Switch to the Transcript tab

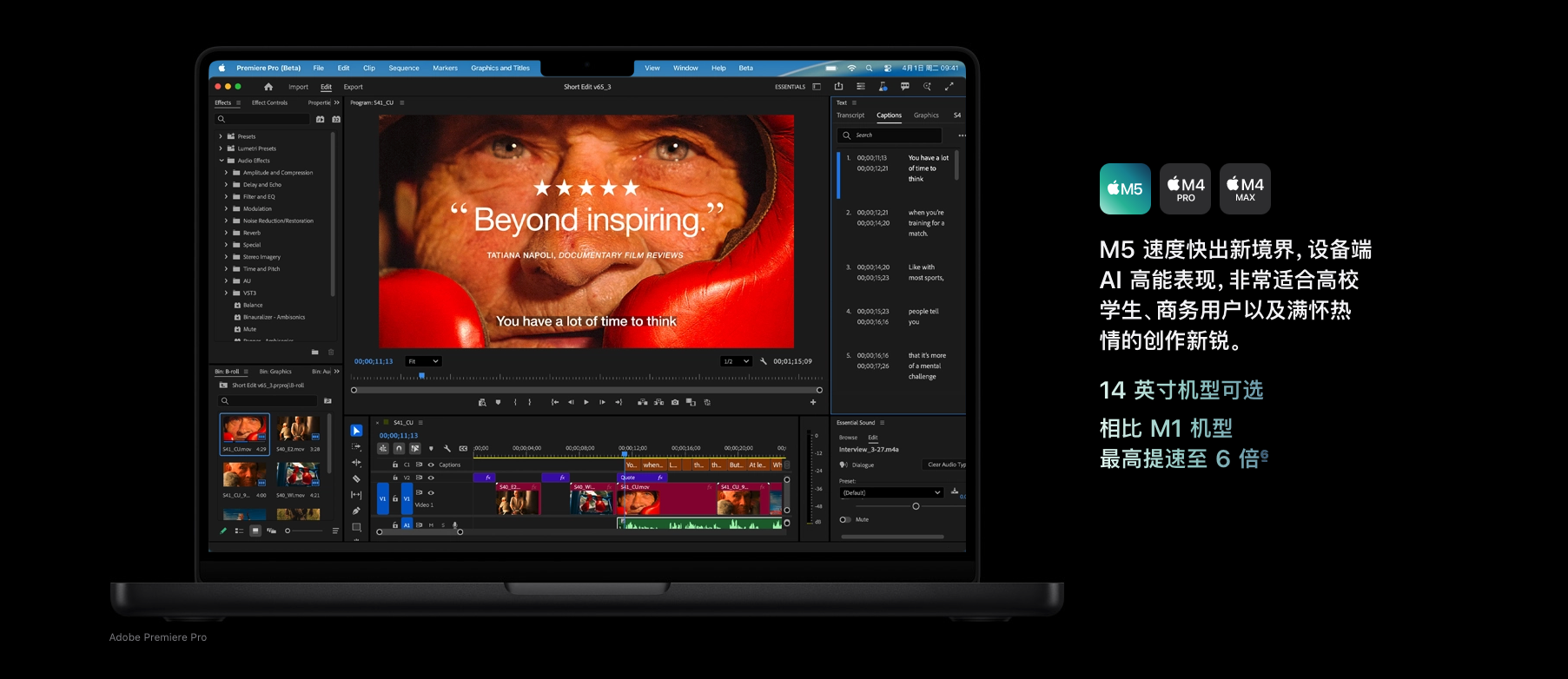pyautogui.click(x=850, y=115)
